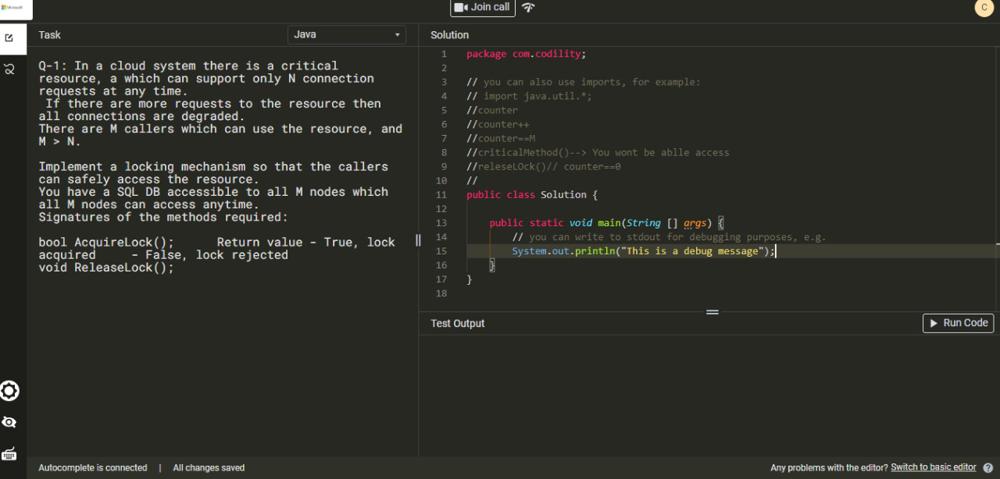1000x479 pixels.
Task: Click the '// import java.util.*;' comment line
Action: [x=529, y=96]
